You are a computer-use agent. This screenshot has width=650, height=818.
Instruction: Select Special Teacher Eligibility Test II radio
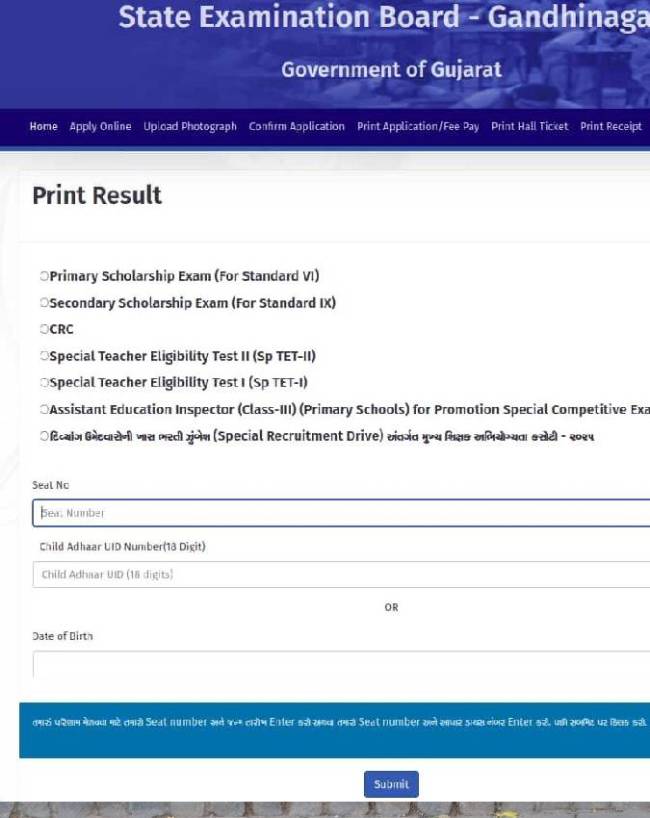point(44,356)
